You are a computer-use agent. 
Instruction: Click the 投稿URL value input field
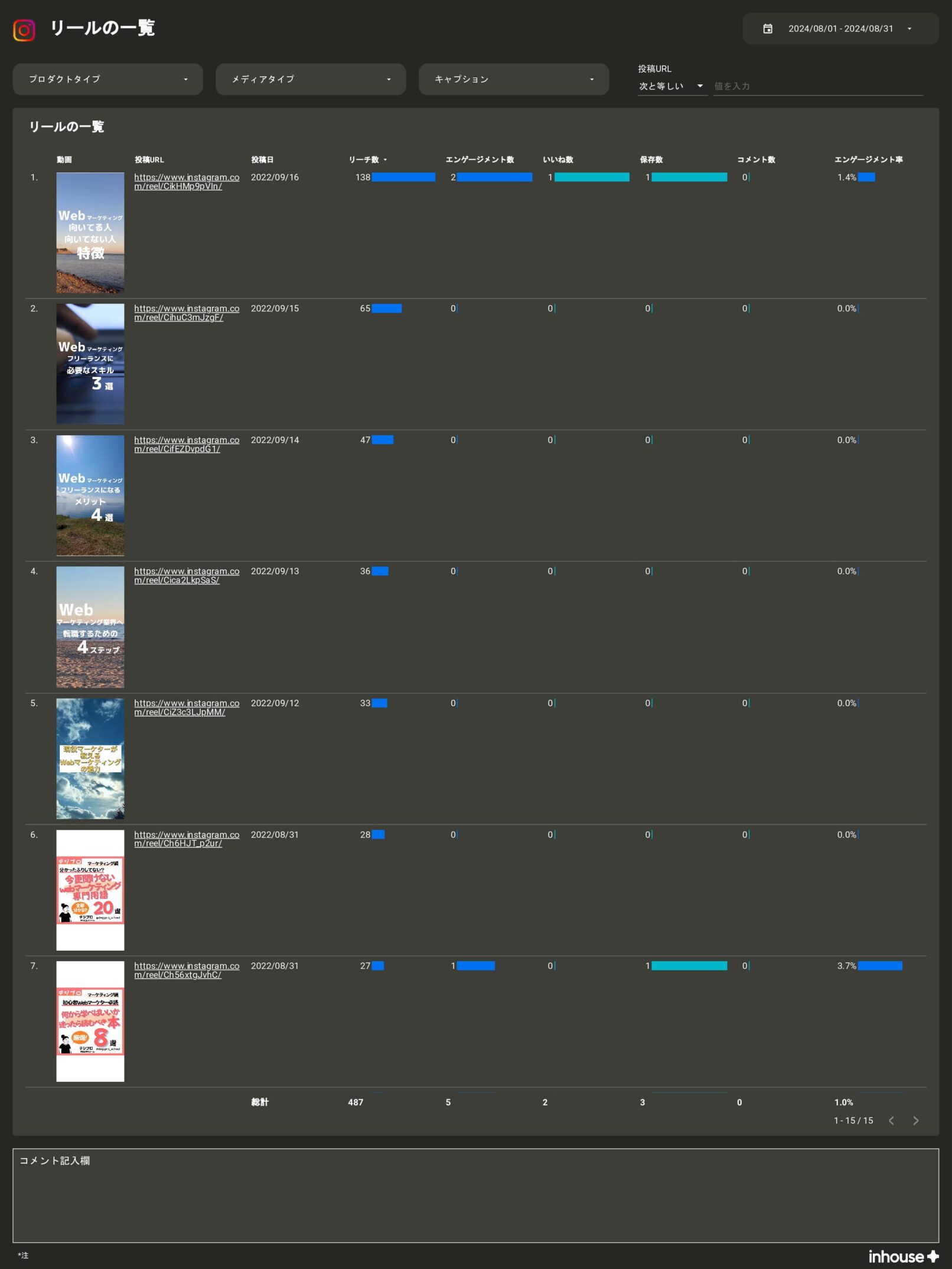point(817,86)
